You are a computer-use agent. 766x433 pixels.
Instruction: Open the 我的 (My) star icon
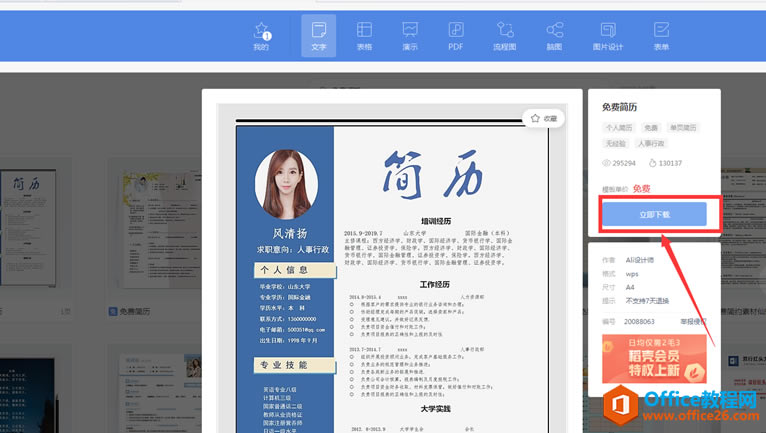click(x=261, y=35)
